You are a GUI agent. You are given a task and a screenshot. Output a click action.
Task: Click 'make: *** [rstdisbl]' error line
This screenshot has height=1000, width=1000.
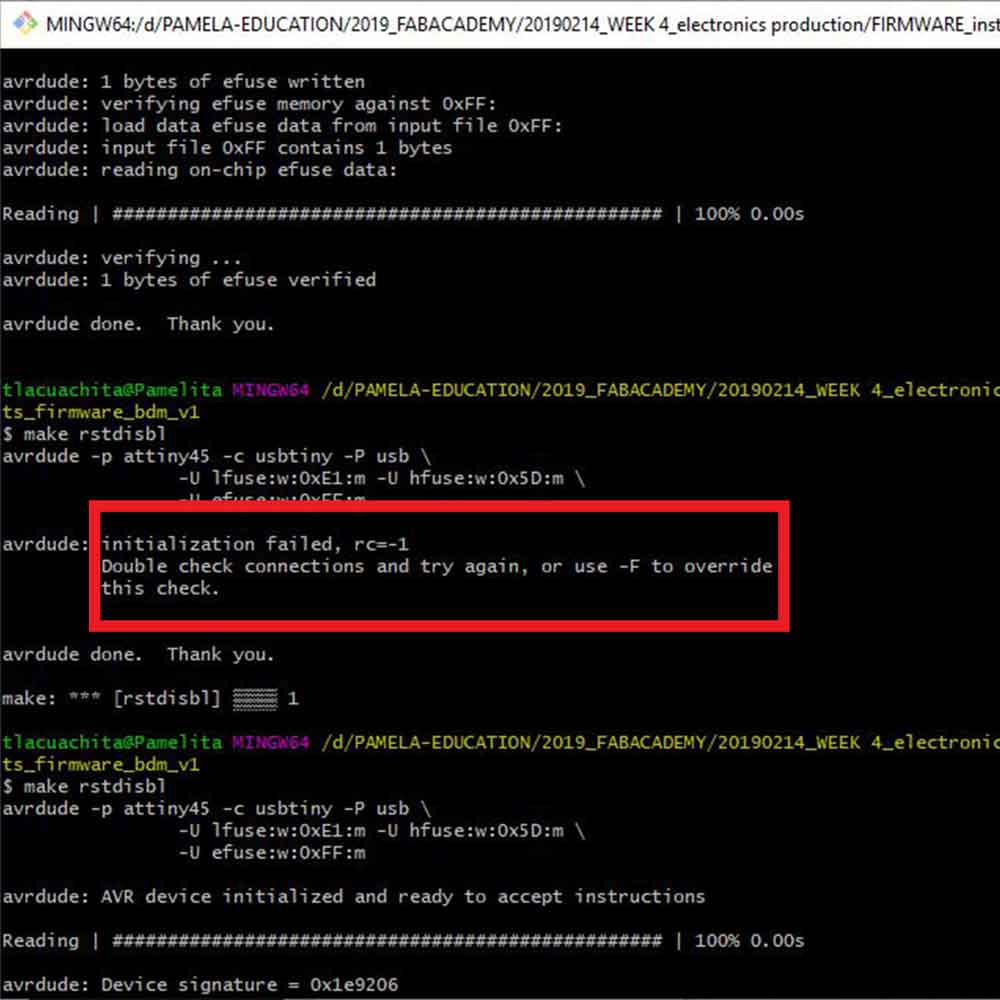click(151, 698)
